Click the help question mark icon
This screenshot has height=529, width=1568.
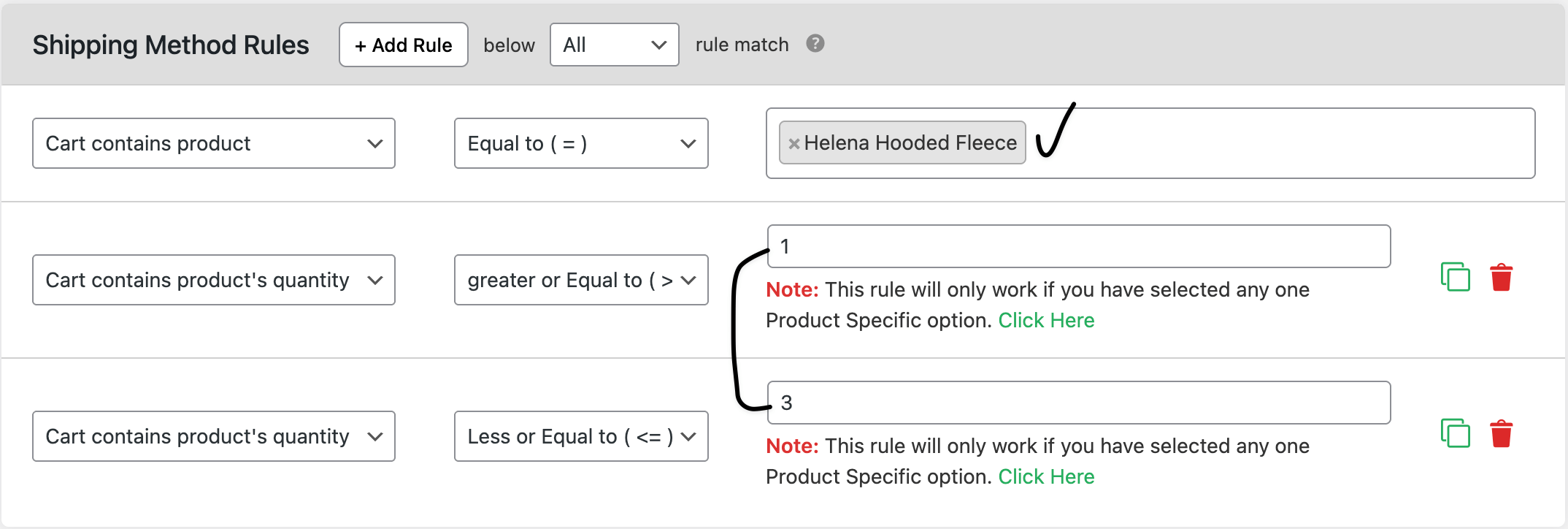pyautogui.click(x=815, y=44)
